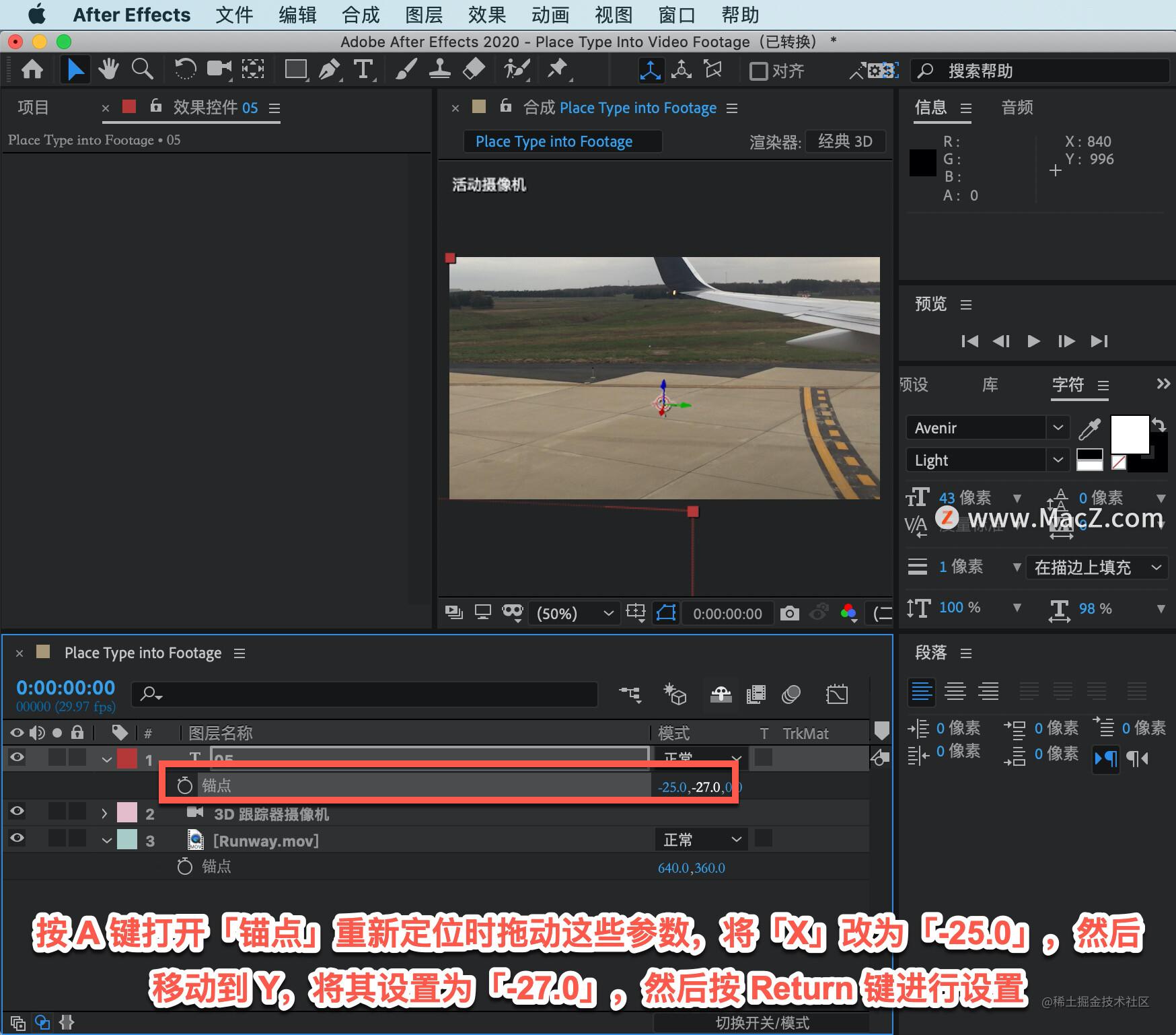This screenshot has width=1176, height=1035.
Task: Jump to the last frame button
Action: coord(1099,341)
